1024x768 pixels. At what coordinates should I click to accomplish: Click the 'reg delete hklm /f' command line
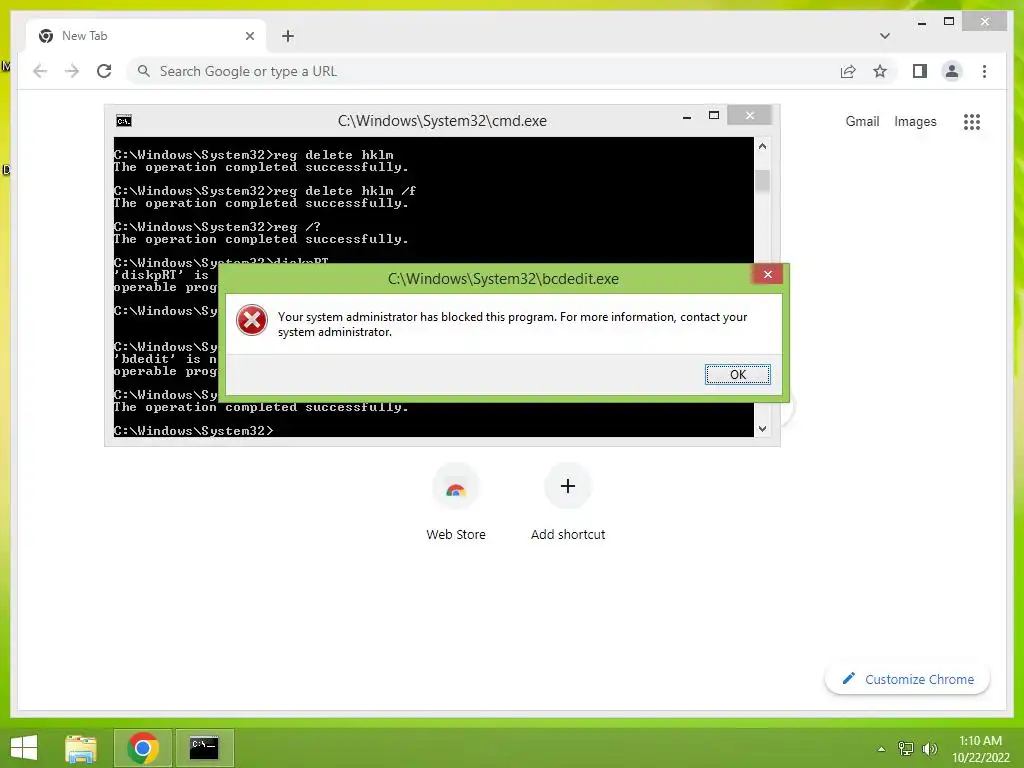tap(264, 191)
